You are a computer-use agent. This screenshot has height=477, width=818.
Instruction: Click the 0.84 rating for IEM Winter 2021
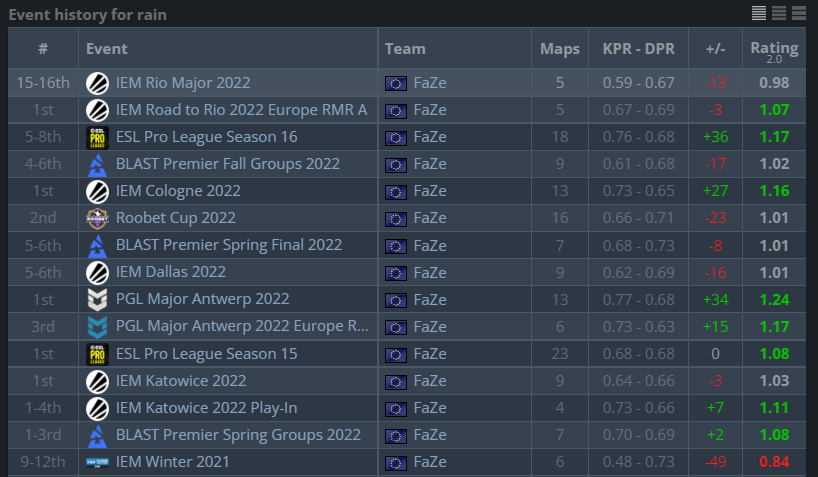[774, 462]
